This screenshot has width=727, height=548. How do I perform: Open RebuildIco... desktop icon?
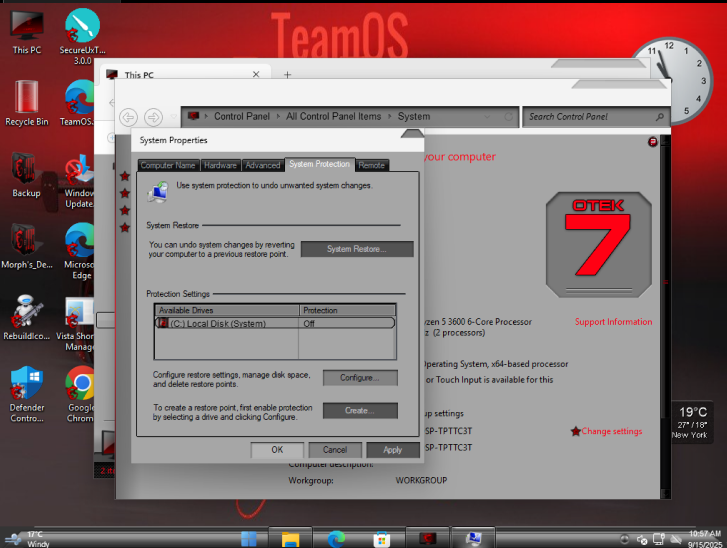coord(26,318)
